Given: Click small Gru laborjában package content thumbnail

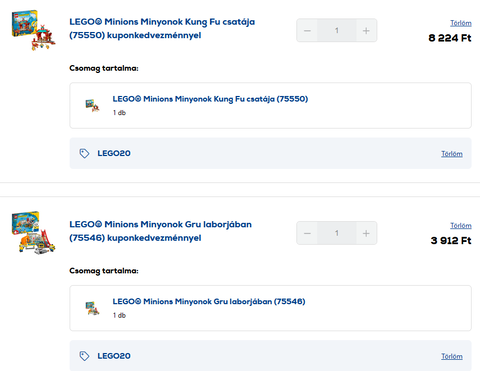Looking at the screenshot, I should [x=92, y=308].
